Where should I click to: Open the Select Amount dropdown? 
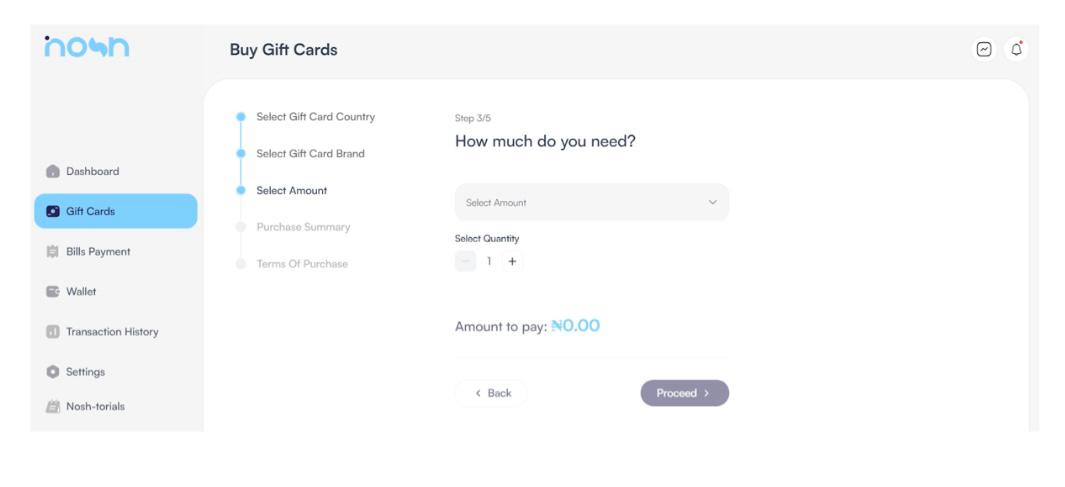coord(591,202)
